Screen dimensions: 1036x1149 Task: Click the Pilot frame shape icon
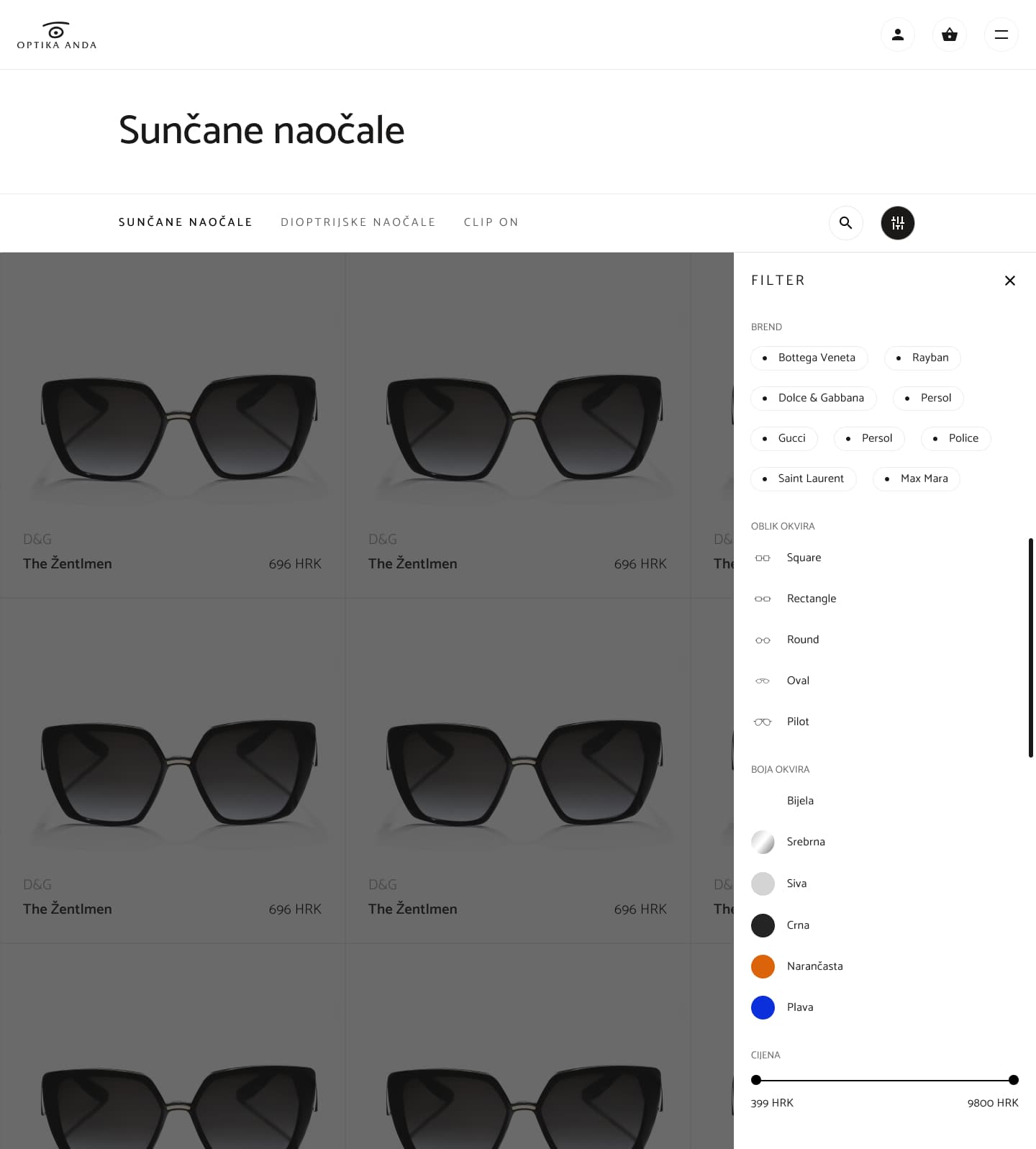(x=763, y=722)
